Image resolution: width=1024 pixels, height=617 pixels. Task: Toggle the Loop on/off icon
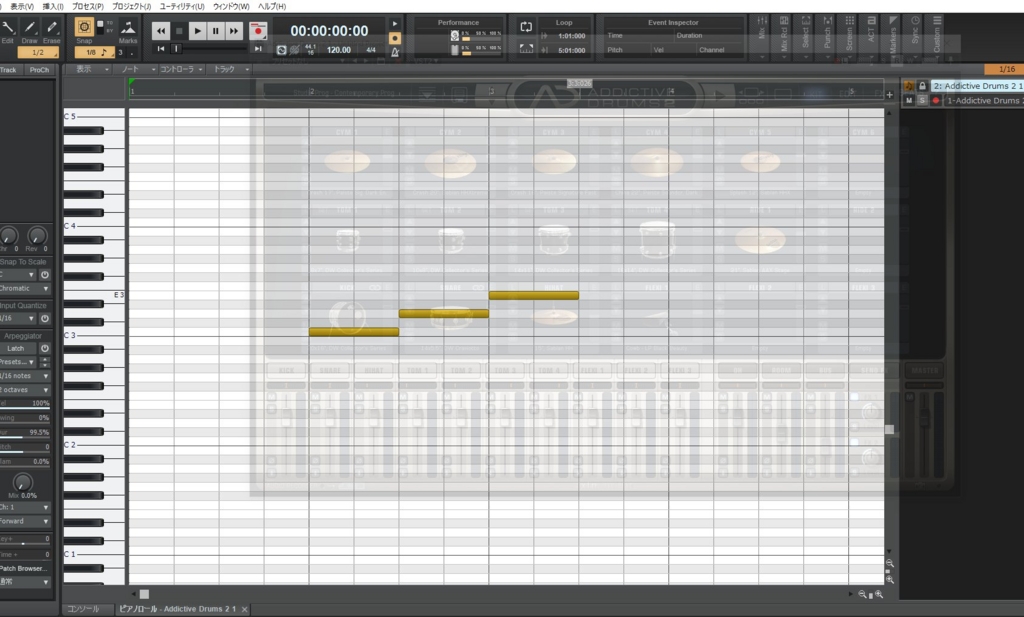coord(526,27)
